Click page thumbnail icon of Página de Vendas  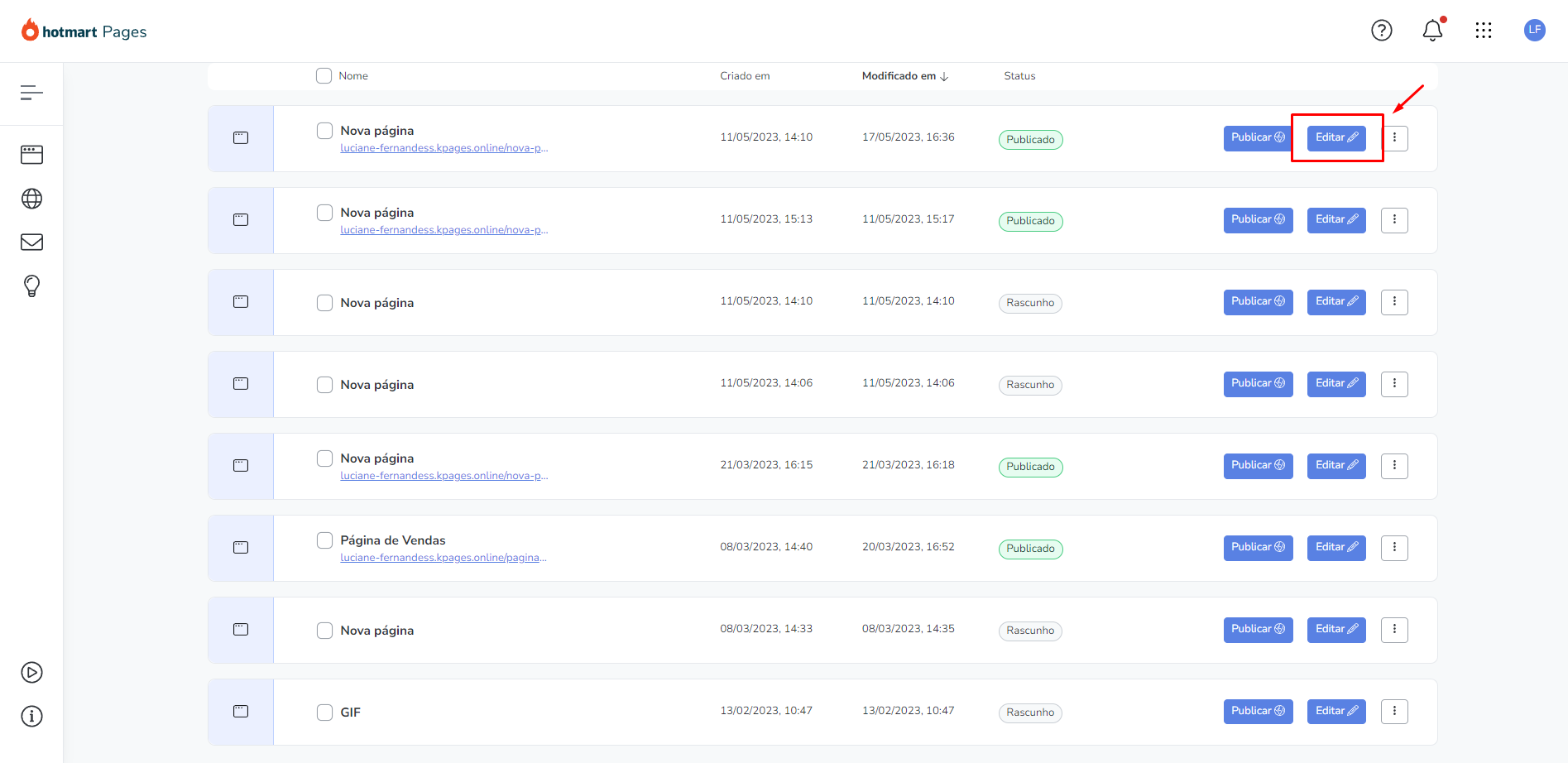[241, 548]
